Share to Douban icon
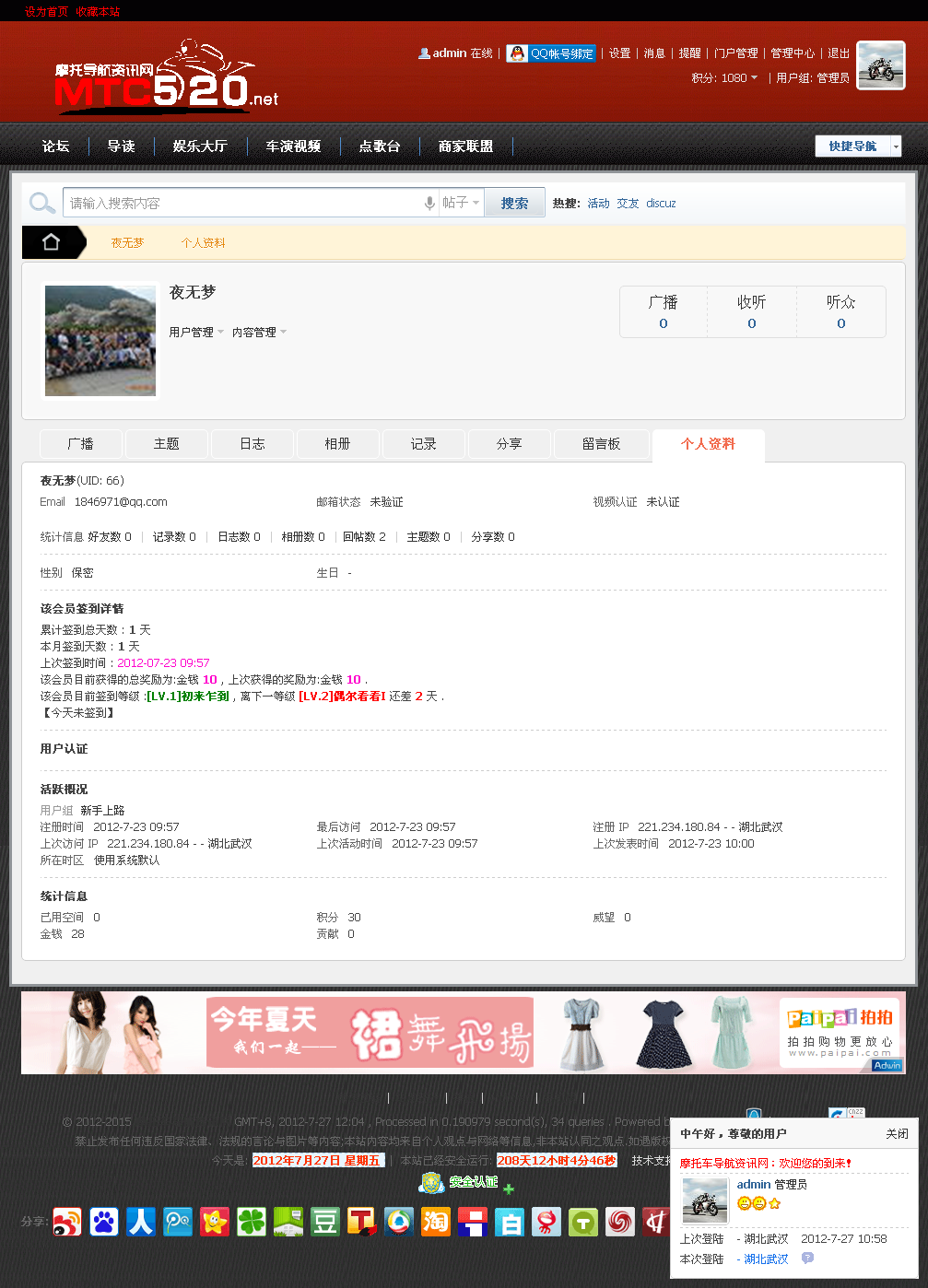The width and height of the screenshot is (928, 1288). coord(325,1222)
